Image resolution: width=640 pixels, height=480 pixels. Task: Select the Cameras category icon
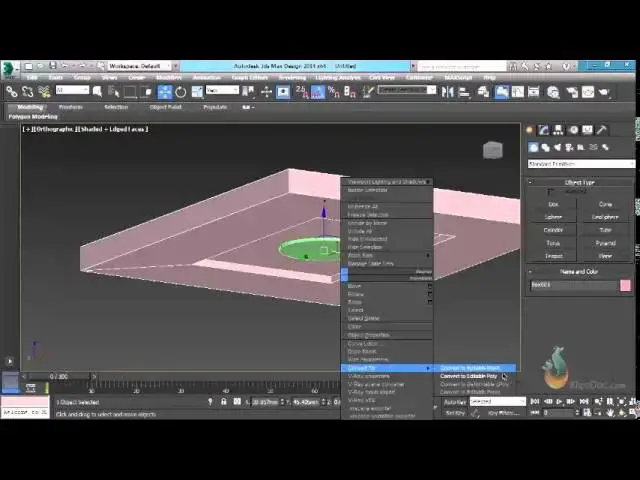[569, 147]
